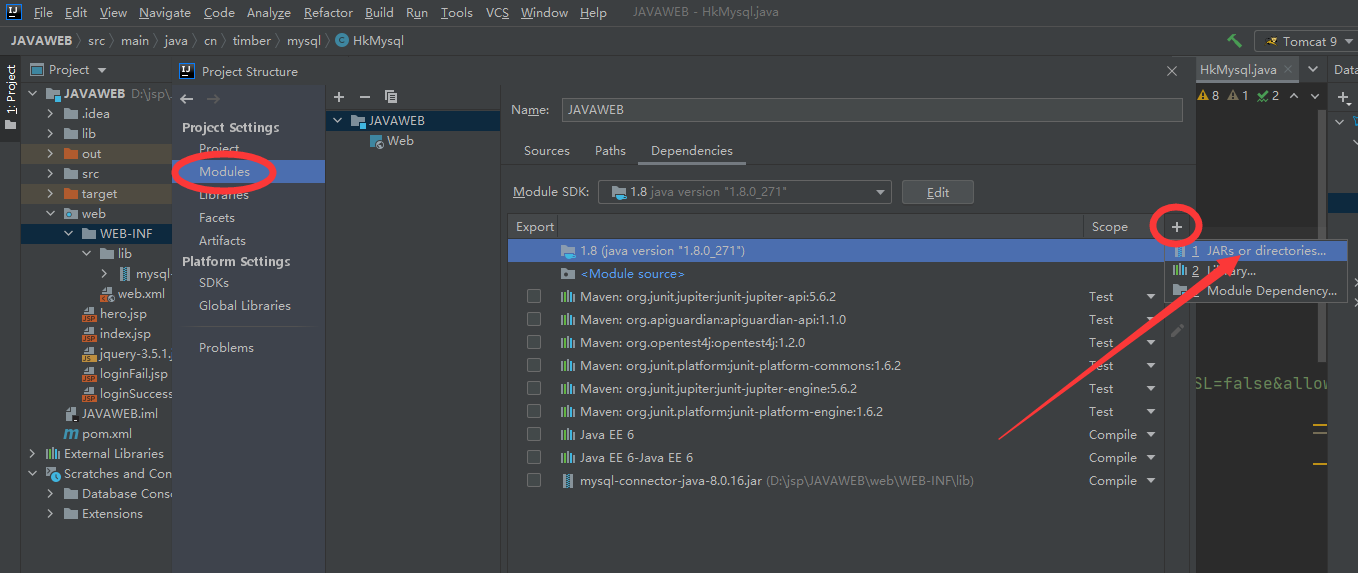The width and height of the screenshot is (1358, 573).
Task: Jump to previous highlighted error arrow
Action: (x=1293, y=96)
